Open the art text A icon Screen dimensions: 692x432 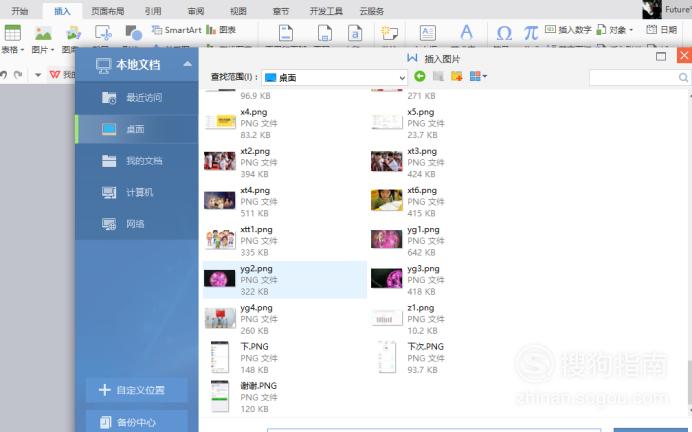[466, 33]
